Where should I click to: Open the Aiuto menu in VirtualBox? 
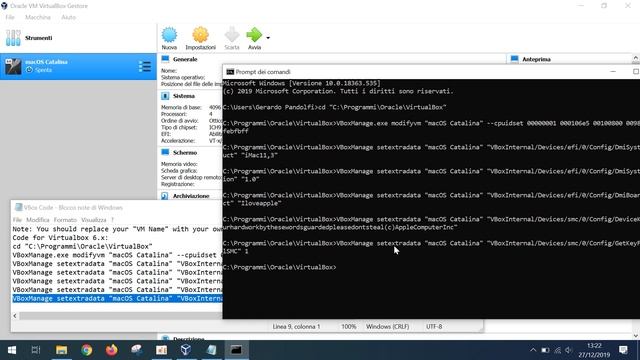[69, 17]
